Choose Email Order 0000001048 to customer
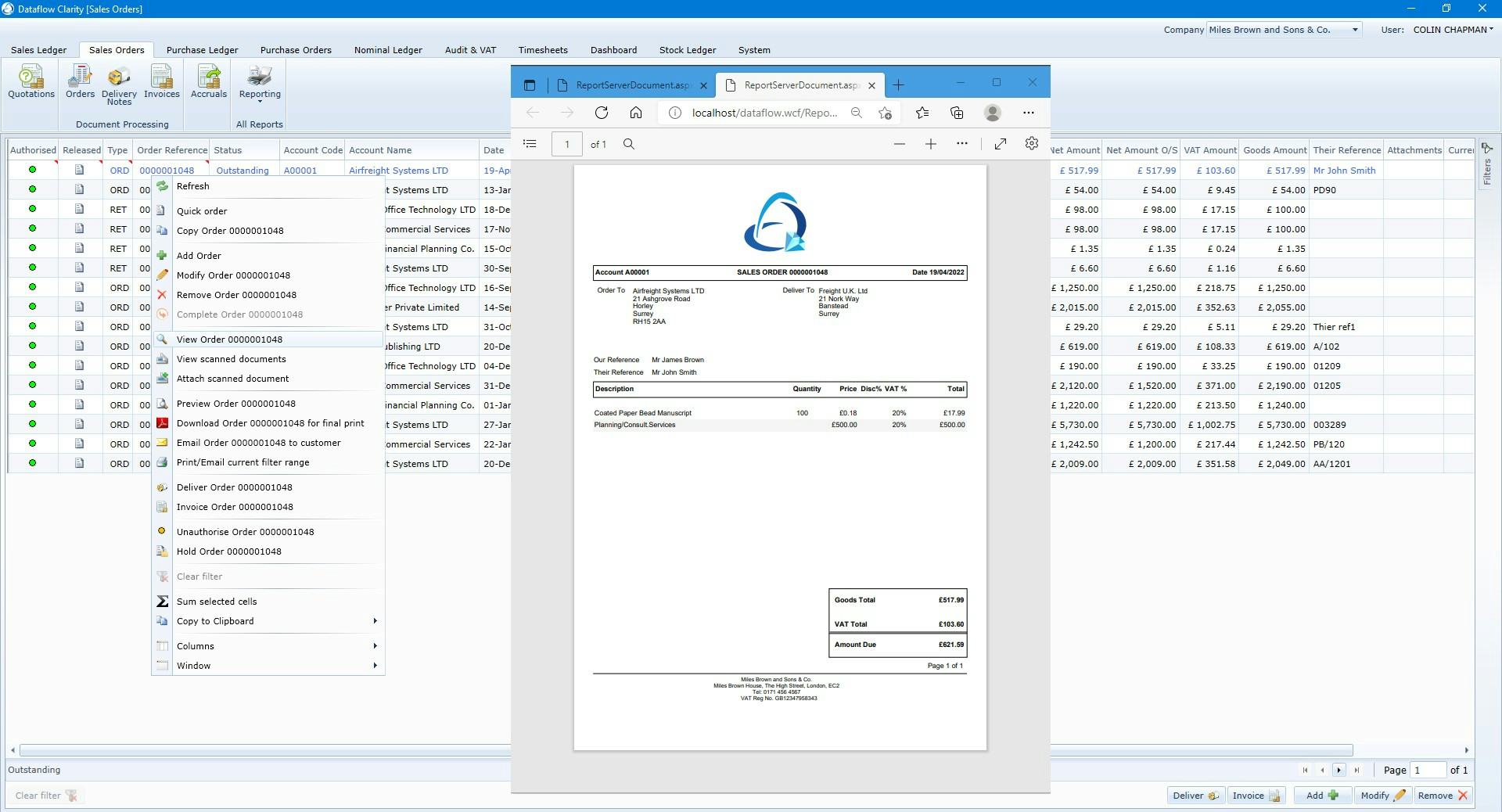This screenshot has width=1502, height=812. click(268, 443)
